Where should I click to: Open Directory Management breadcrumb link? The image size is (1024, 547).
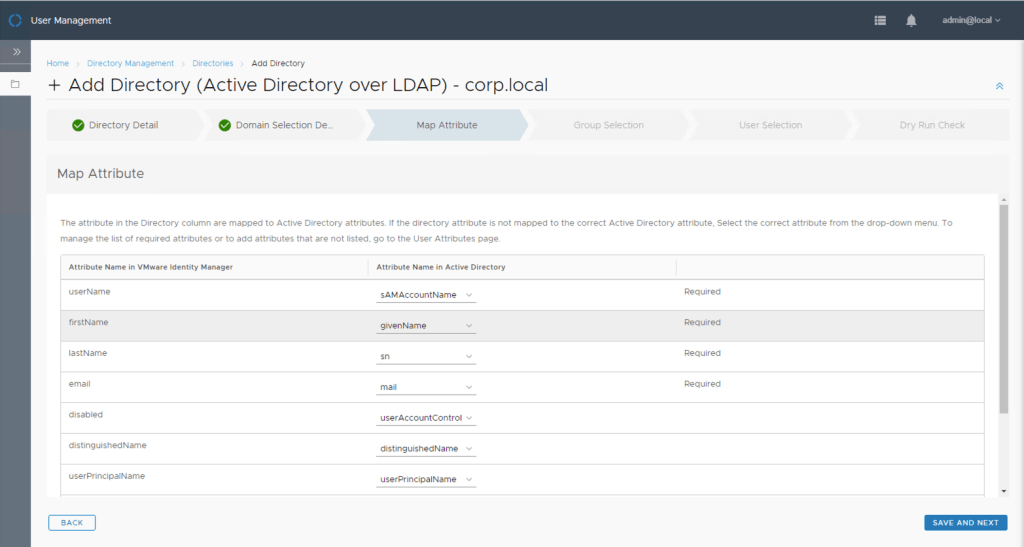130,64
